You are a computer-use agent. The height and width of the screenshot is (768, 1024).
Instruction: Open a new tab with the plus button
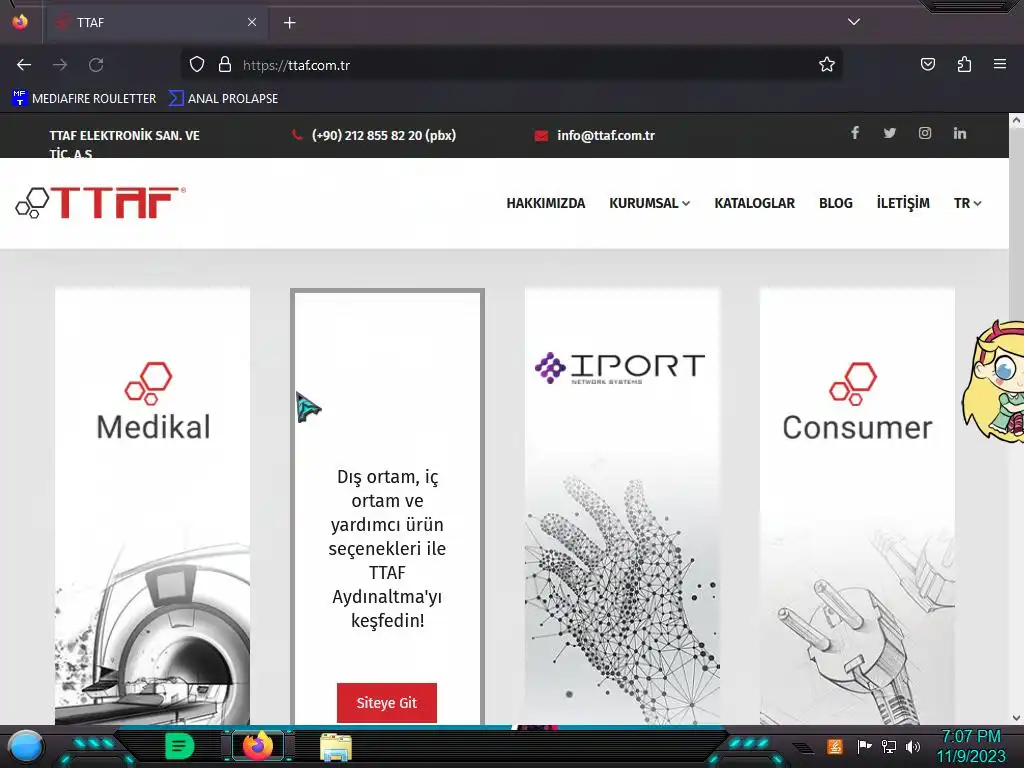(289, 23)
